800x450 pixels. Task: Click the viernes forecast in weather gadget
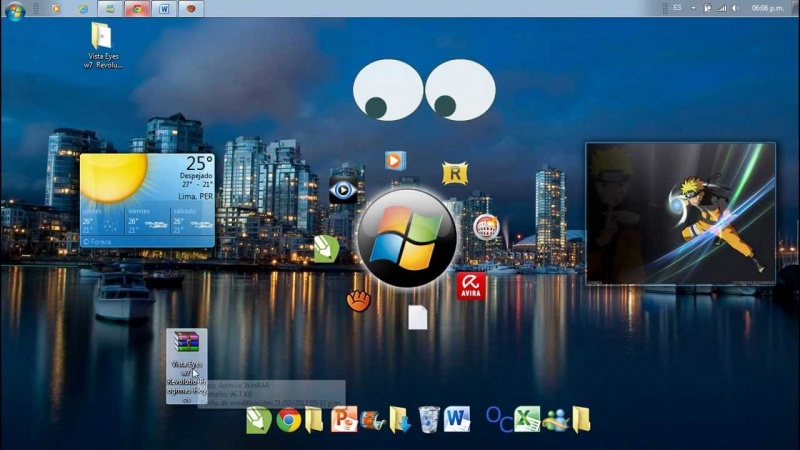[x=147, y=220]
